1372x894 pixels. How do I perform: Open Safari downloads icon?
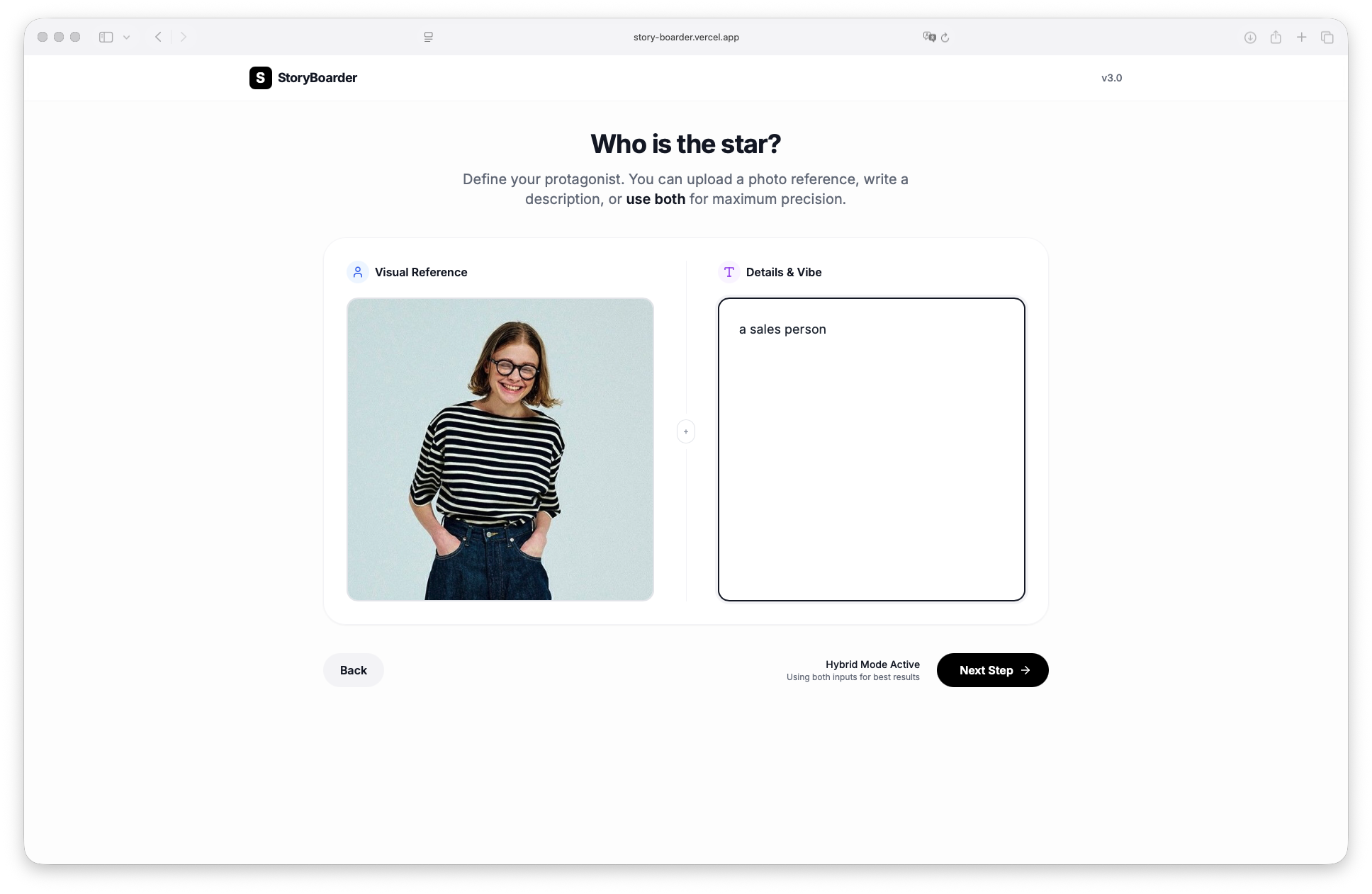pyautogui.click(x=1250, y=38)
